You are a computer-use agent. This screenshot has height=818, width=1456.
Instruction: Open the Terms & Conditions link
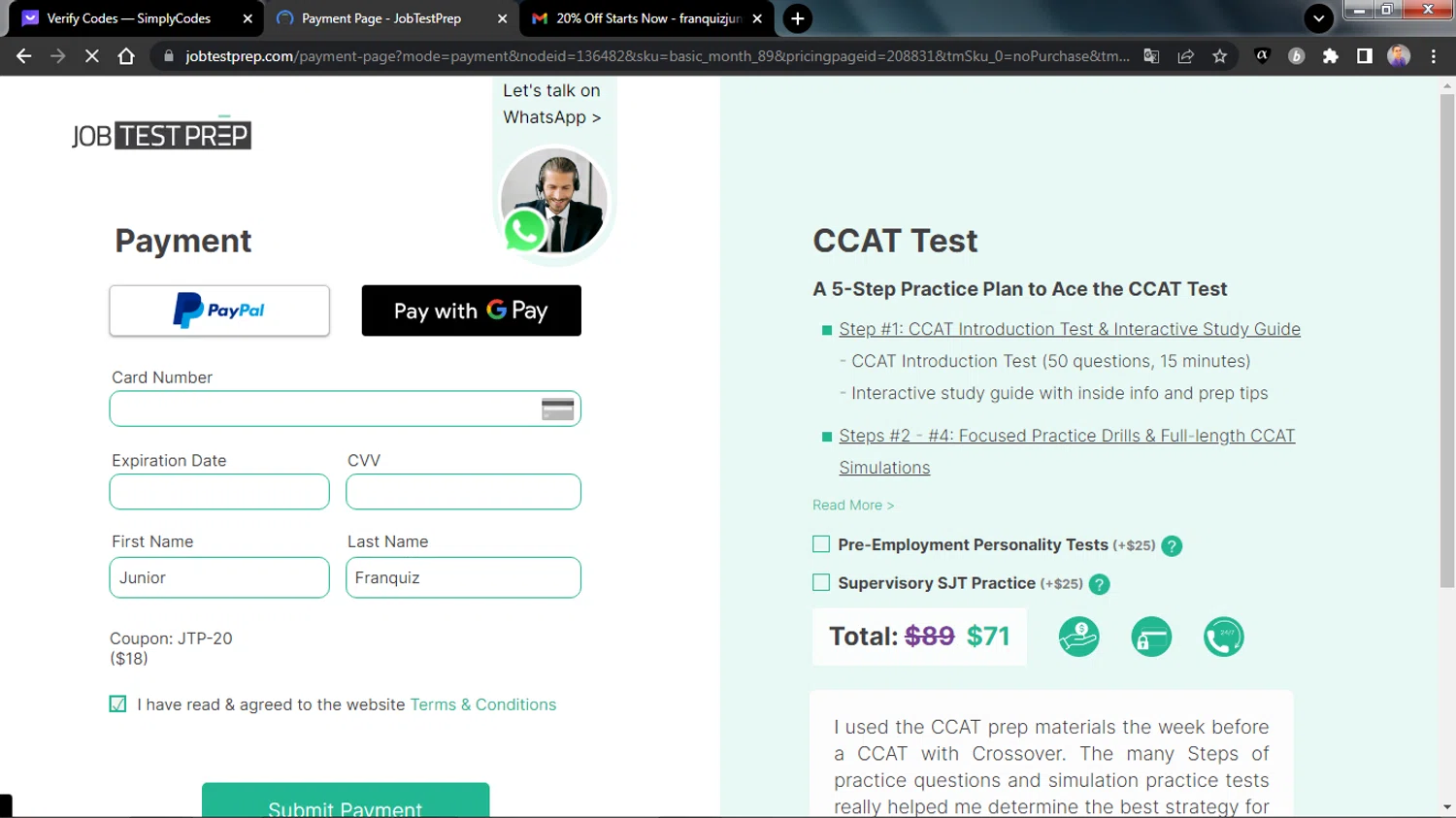coord(482,704)
